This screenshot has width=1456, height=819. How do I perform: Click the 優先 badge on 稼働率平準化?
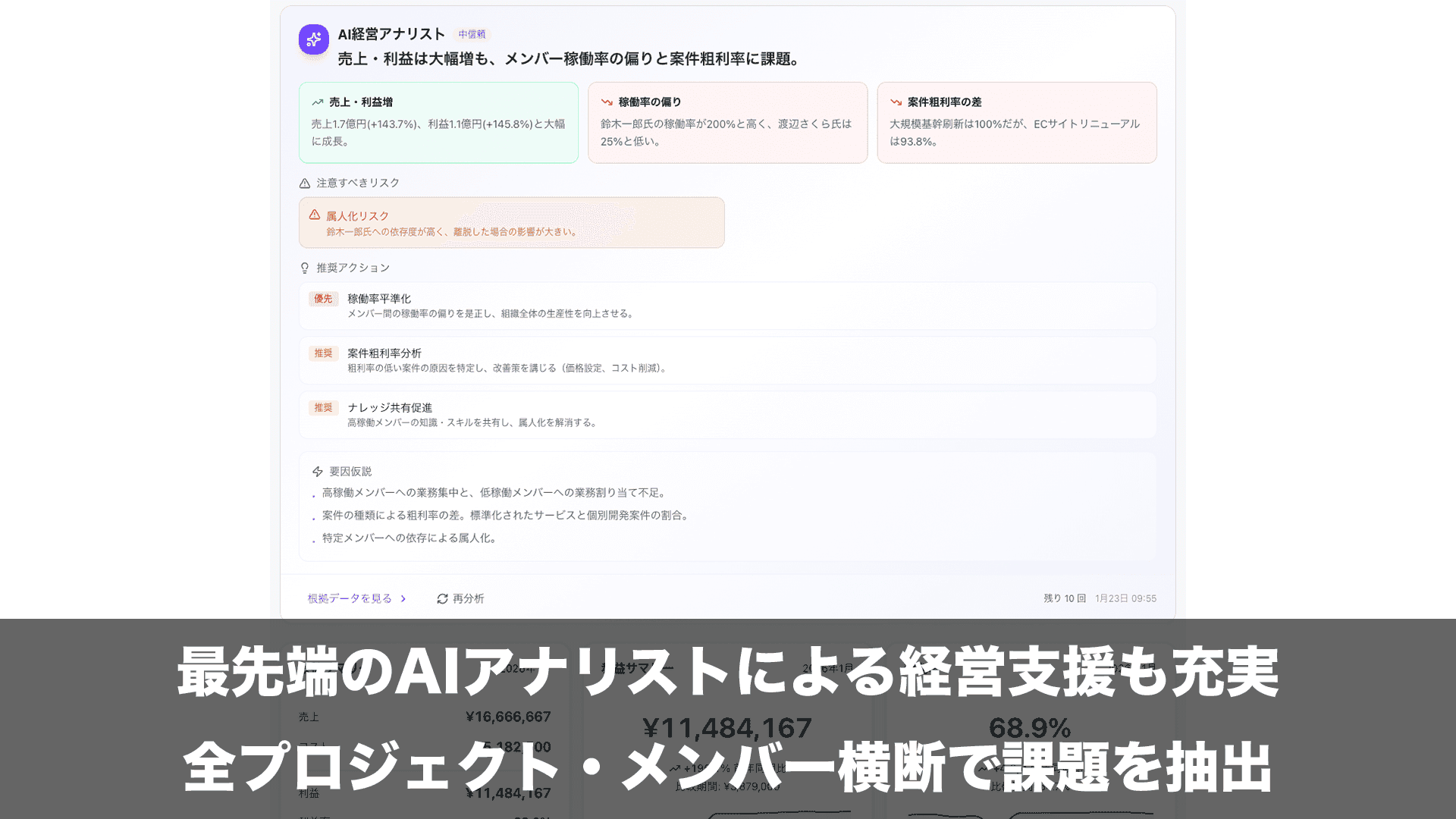pyautogui.click(x=323, y=299)
